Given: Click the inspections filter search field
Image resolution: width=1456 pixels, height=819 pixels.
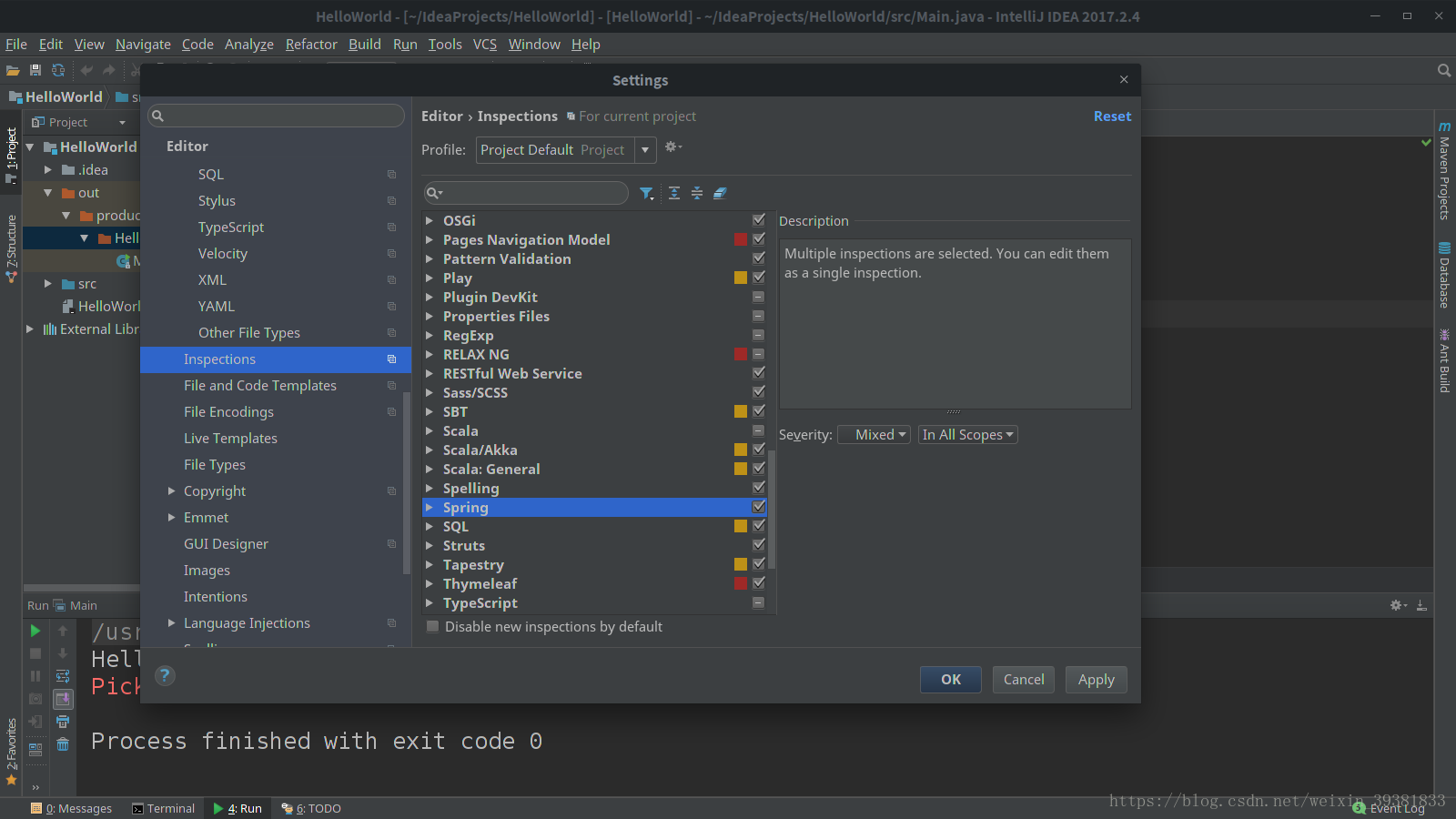Looking at the screenshot, I should coord(526,193).
